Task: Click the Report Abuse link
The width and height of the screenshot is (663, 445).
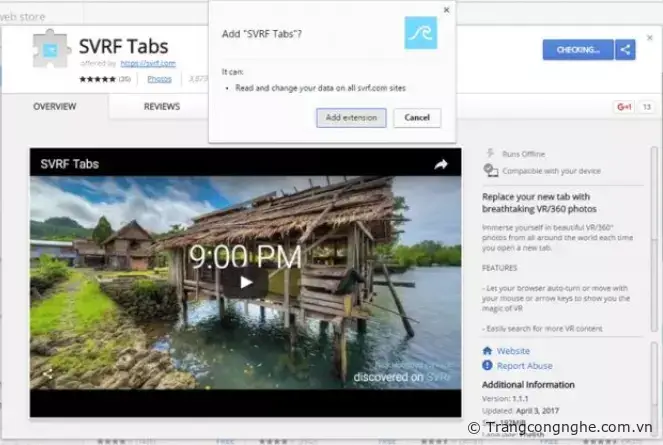Action: tap(525, 365)
